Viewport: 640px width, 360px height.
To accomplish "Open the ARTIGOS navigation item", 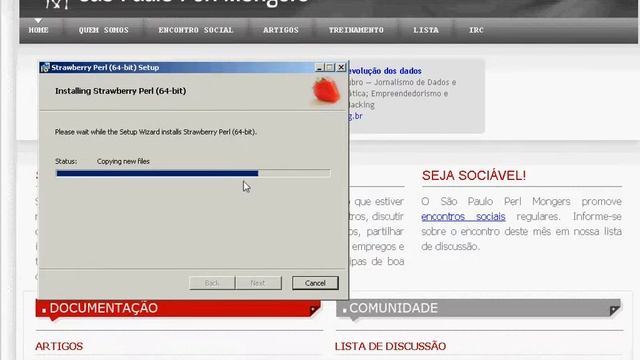I will point(281,30).
